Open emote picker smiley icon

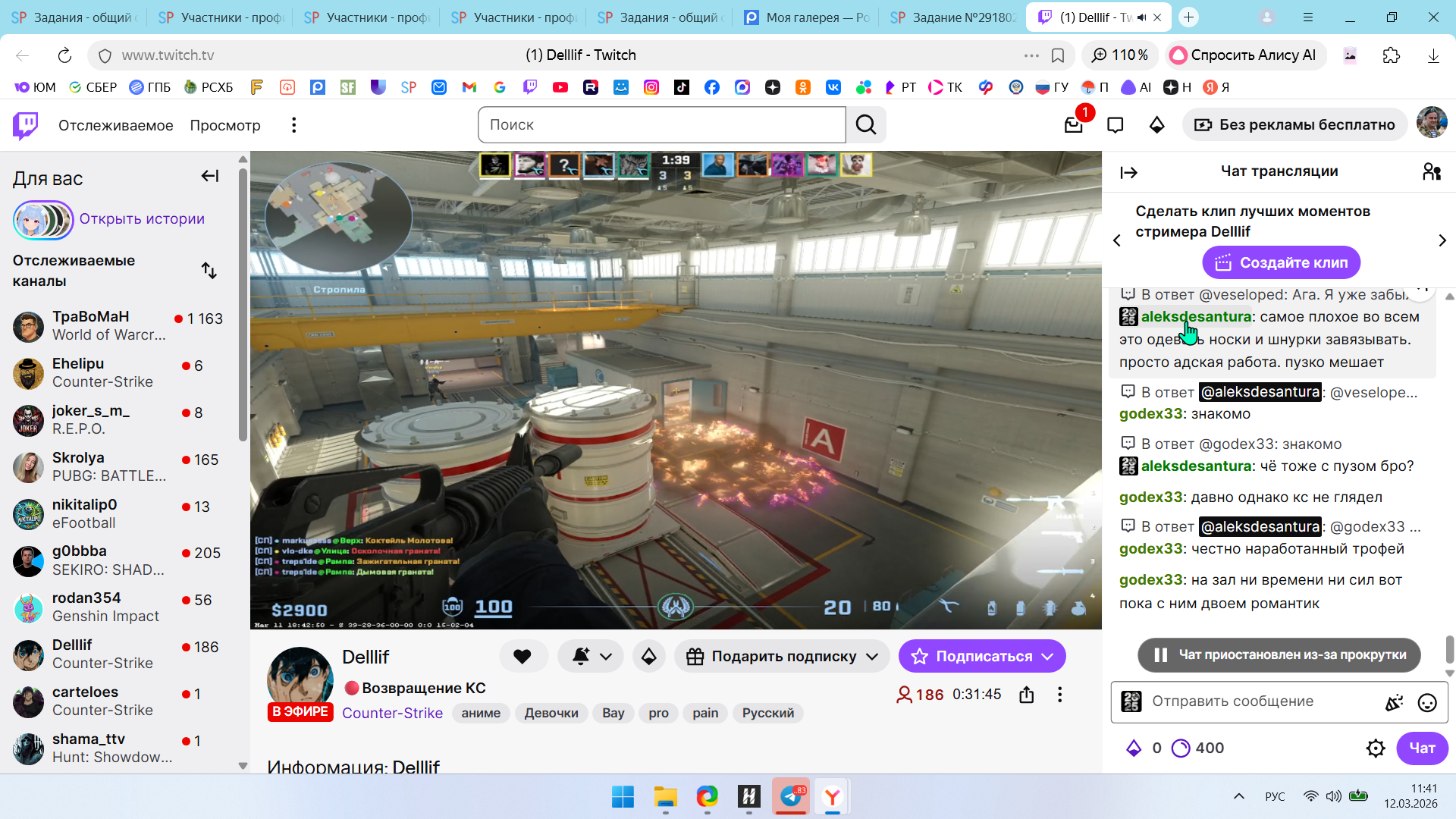[x=1426, y=702]
